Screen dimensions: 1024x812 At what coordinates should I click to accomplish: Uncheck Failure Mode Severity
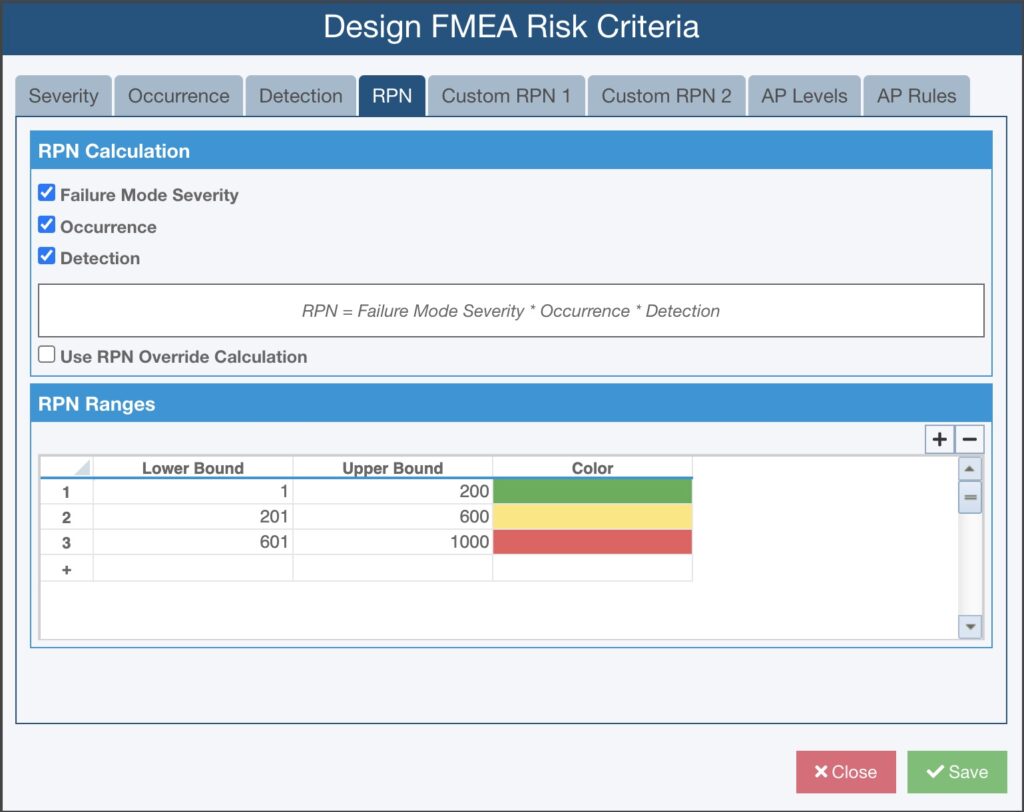(x=45, y=191)
